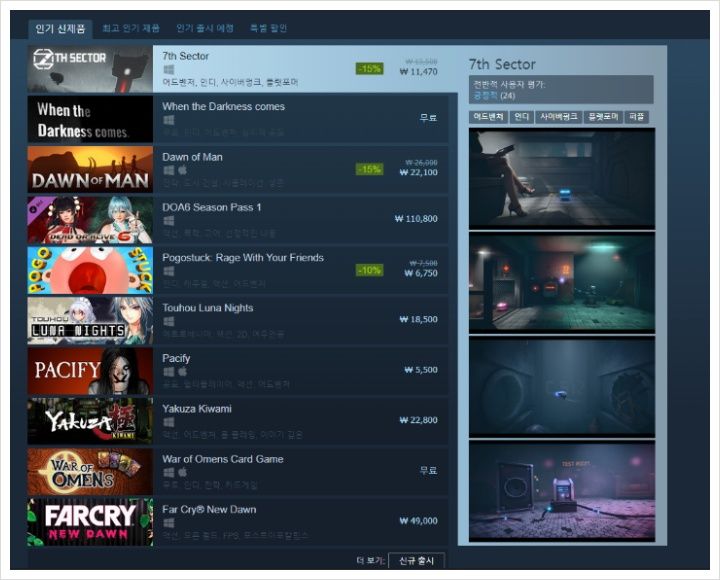720x580 pixels.
Task: Click the Windows icon under Pogostuck title
Action: (169, 271)
